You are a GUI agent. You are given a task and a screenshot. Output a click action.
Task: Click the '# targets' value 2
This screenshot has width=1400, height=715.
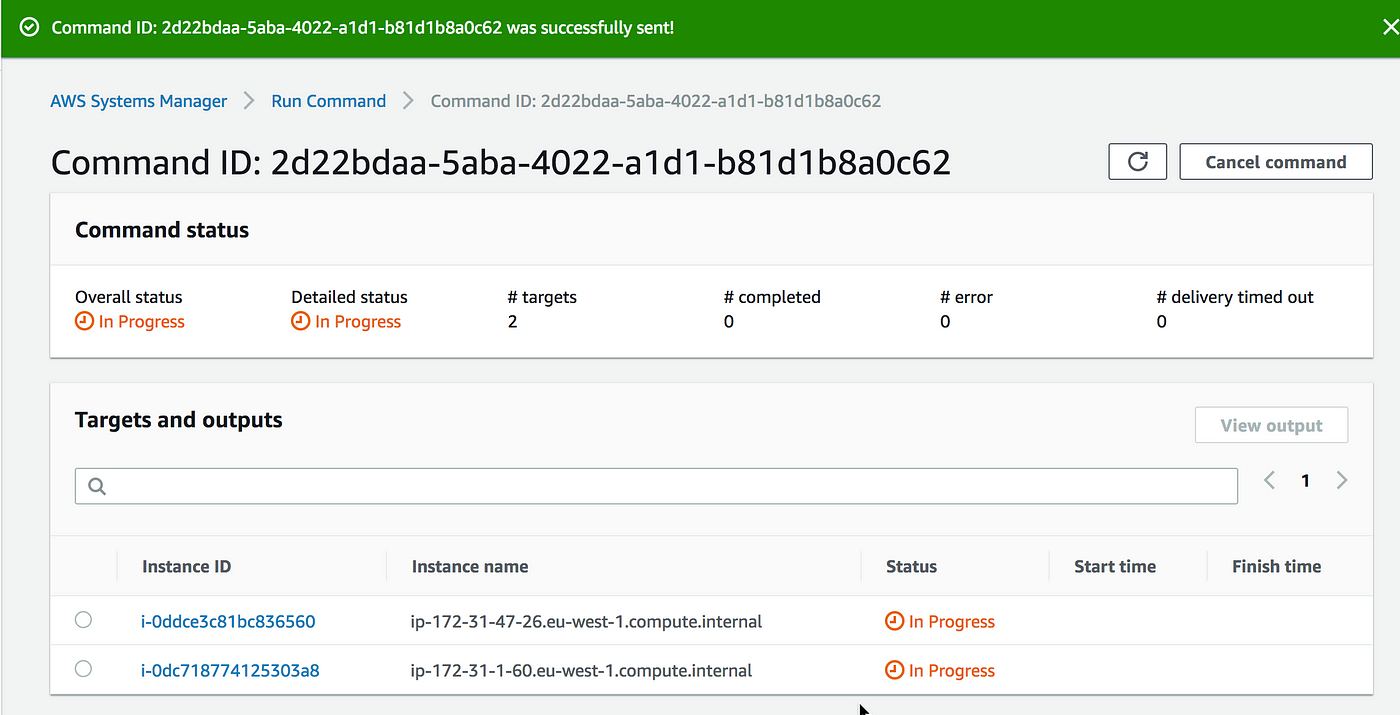[512, 322]
